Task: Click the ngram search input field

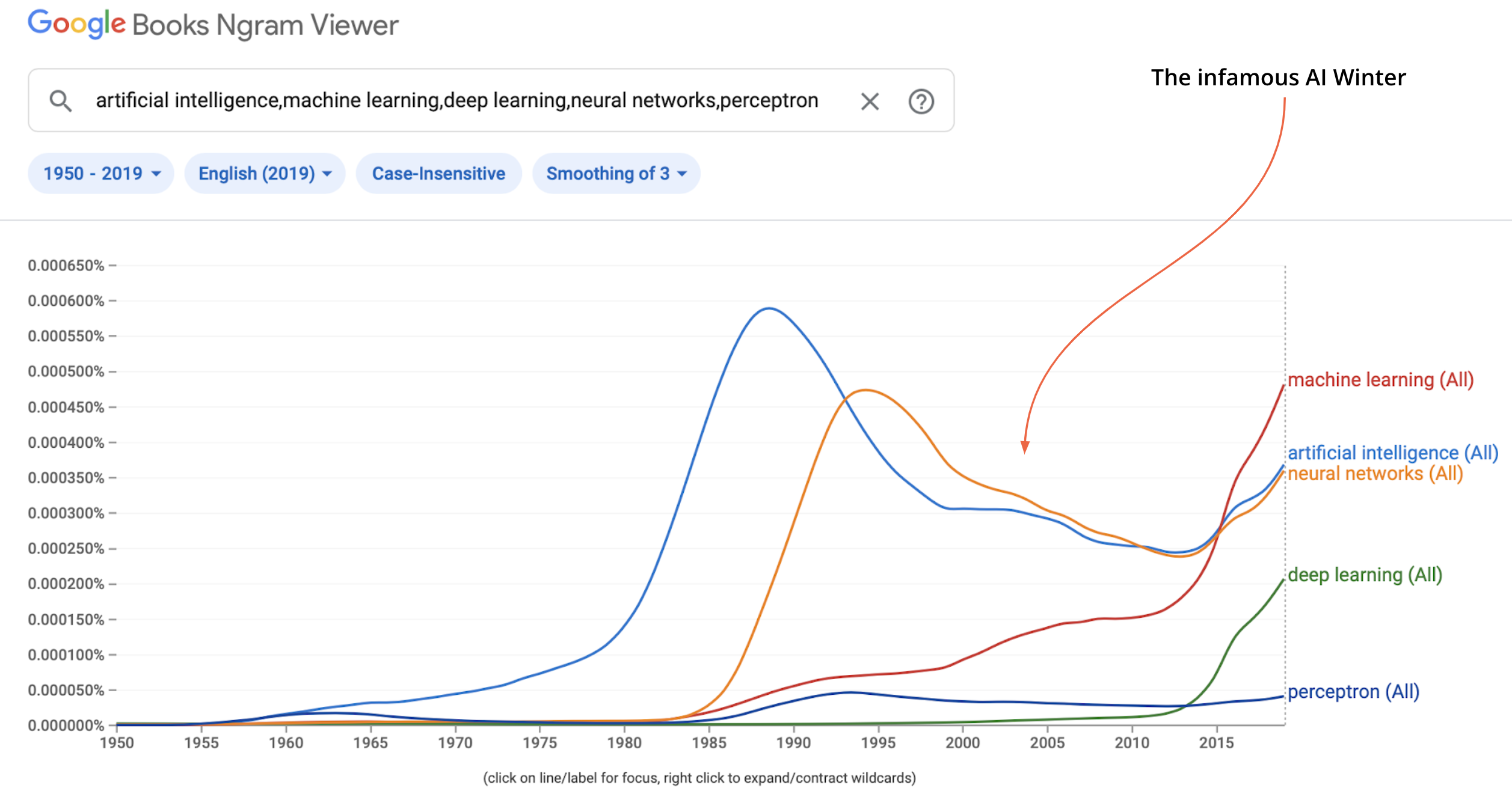Action: (457, 100)
